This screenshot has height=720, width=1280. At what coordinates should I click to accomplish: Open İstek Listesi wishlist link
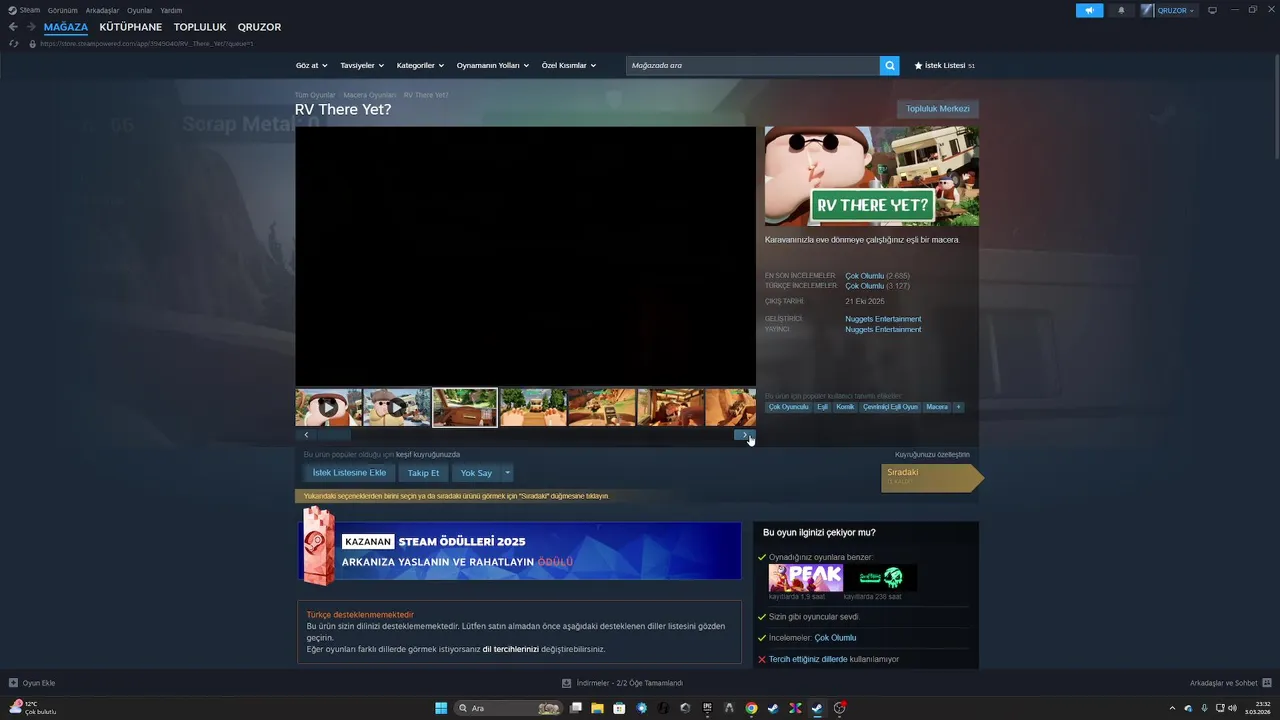click(x=944, y=65)
